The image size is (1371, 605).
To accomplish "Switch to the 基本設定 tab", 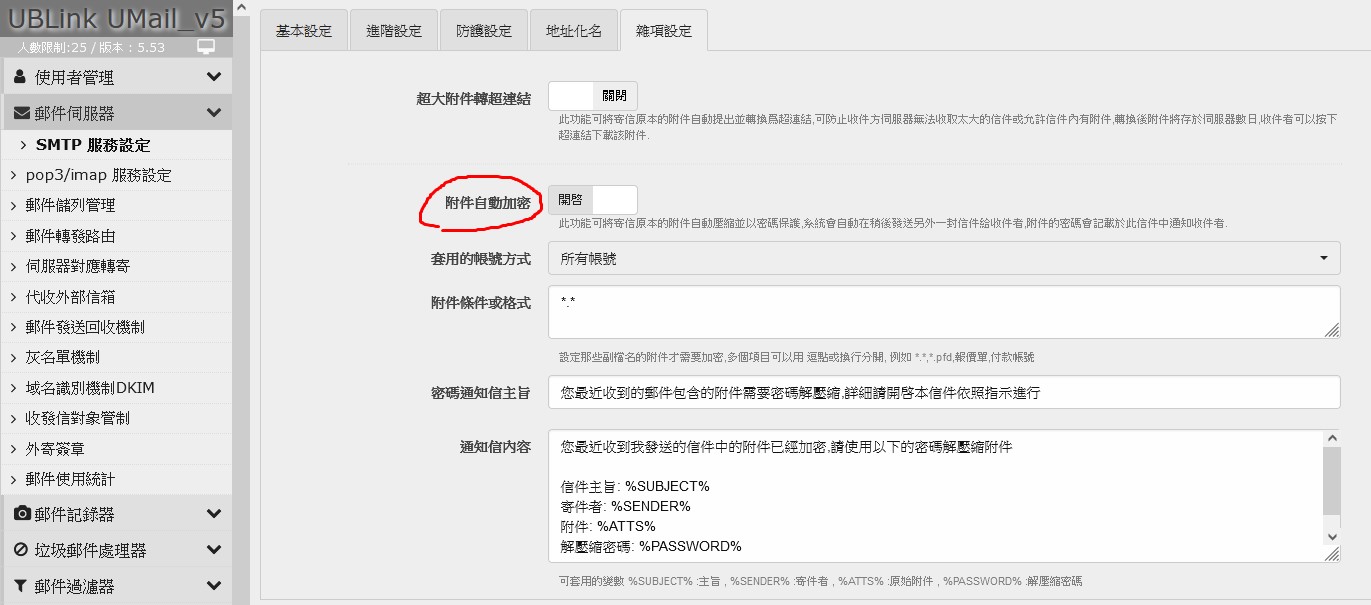I will click(x=303, y=31).
